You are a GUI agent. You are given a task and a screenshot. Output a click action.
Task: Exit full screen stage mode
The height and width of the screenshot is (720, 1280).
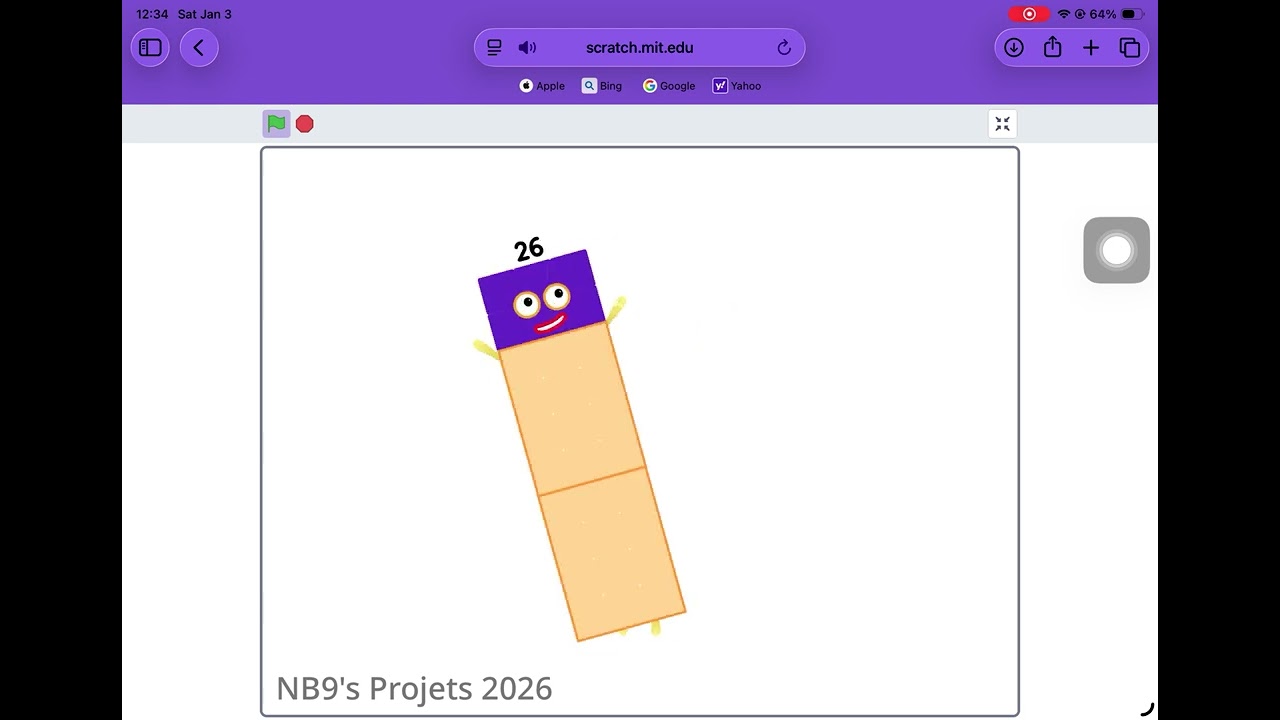click(1002, 124)
